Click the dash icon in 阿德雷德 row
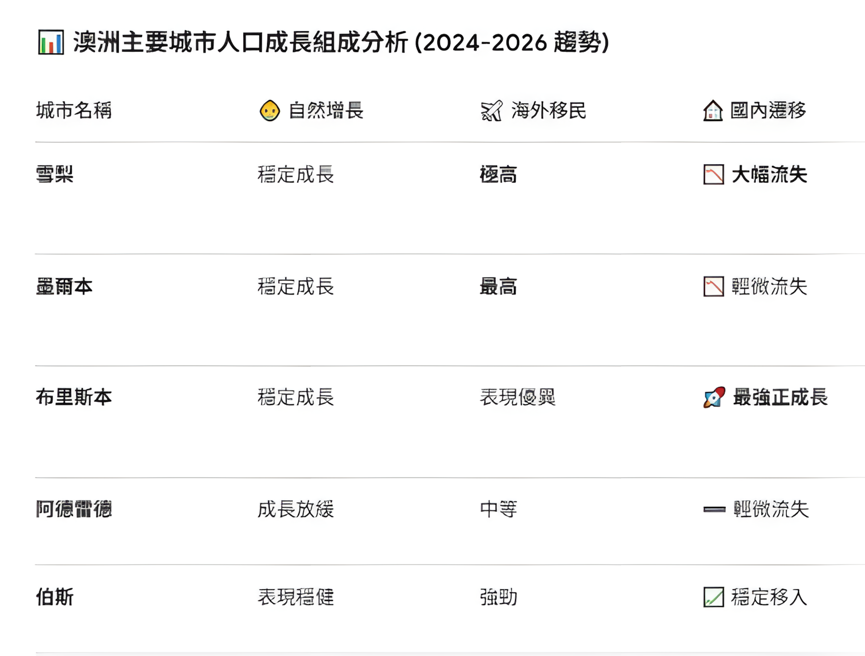This screenshot has width=865, height=656. (713, 509)
